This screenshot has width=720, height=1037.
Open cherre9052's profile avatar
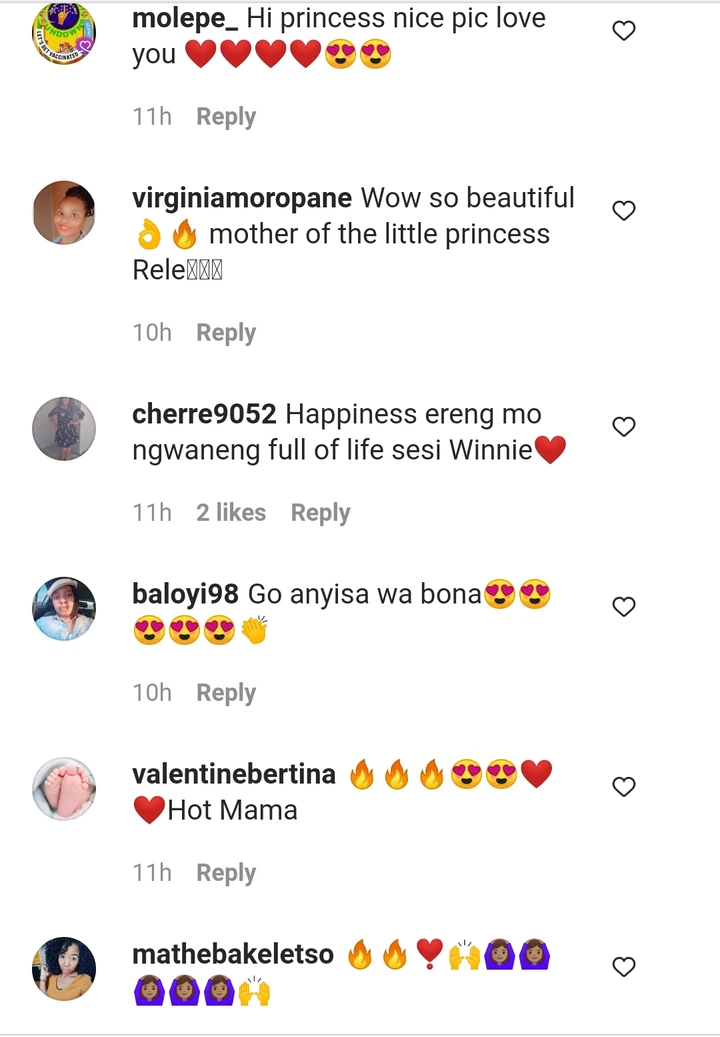64,429
